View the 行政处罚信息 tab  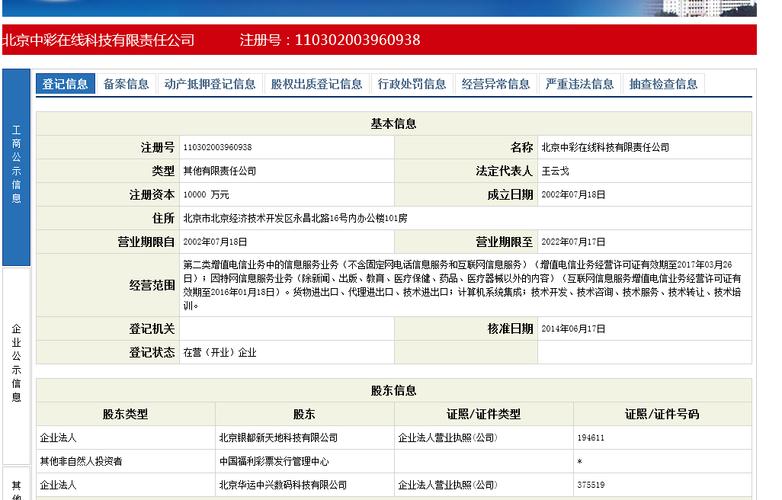click(412, 84)
